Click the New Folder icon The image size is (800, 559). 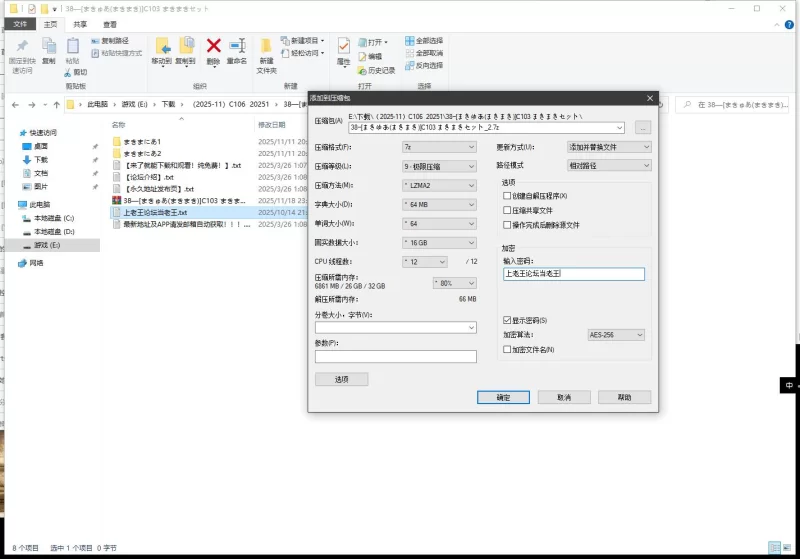click(266, 48)
